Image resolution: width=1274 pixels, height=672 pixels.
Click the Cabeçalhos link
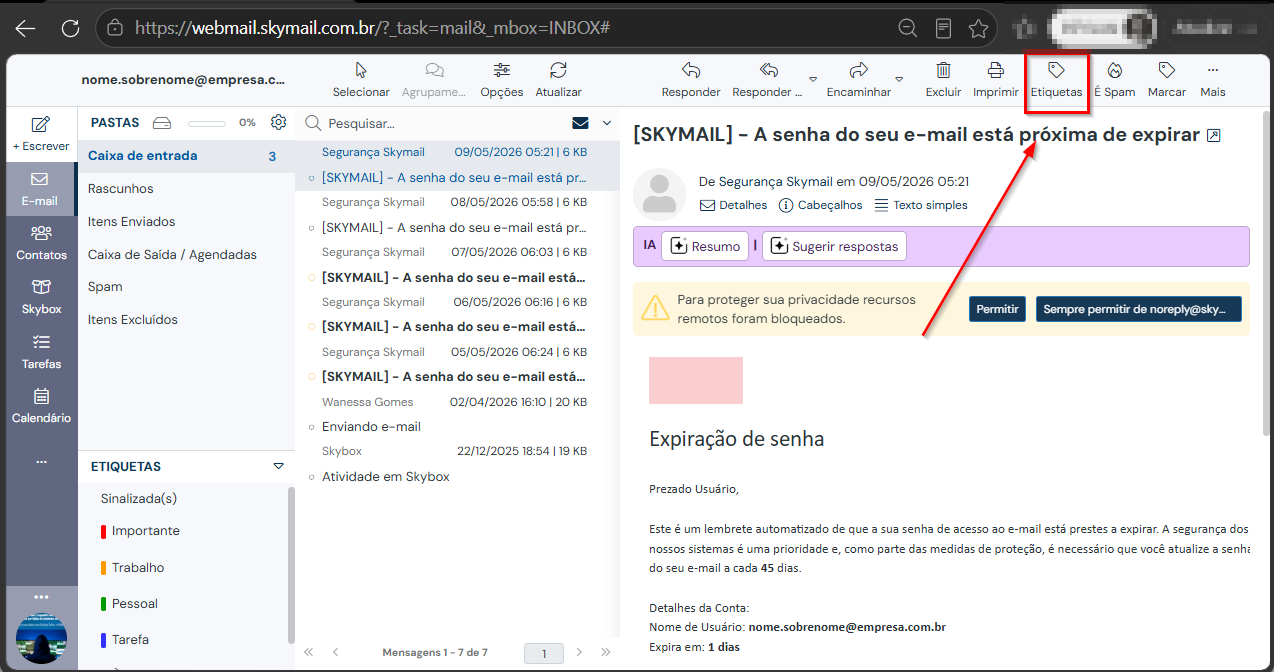(820, 205)
